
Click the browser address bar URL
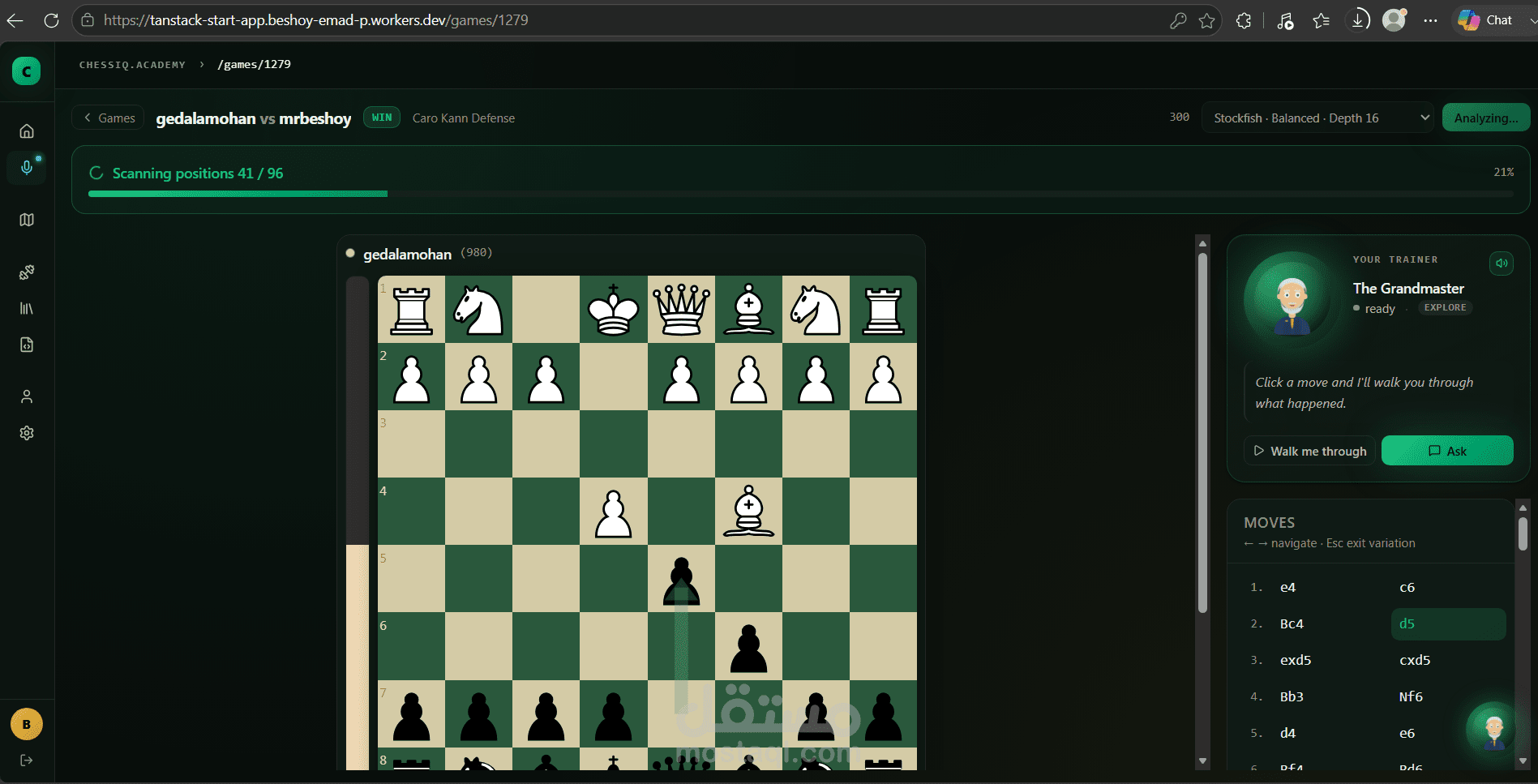[x=316, y=20]
